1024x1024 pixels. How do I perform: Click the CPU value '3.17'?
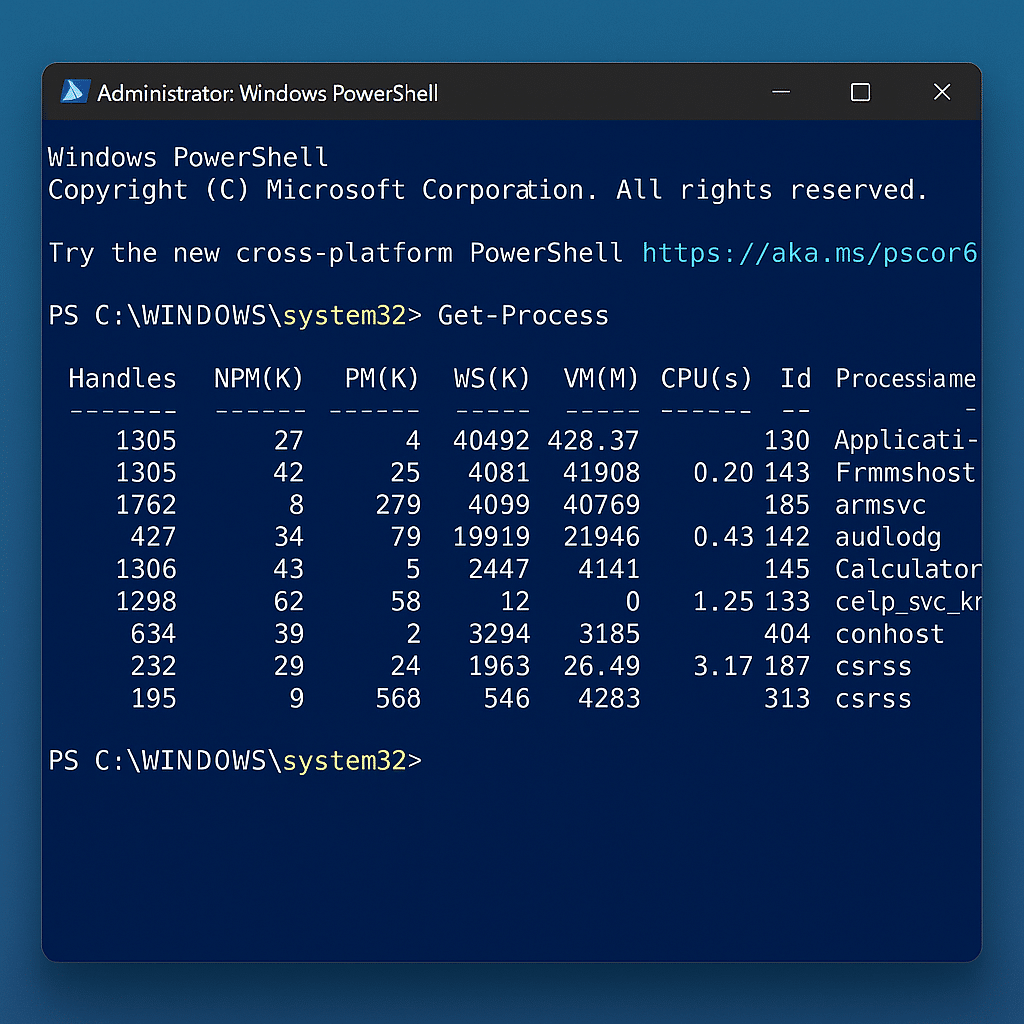pyautogui.click(x=723, y=666)
